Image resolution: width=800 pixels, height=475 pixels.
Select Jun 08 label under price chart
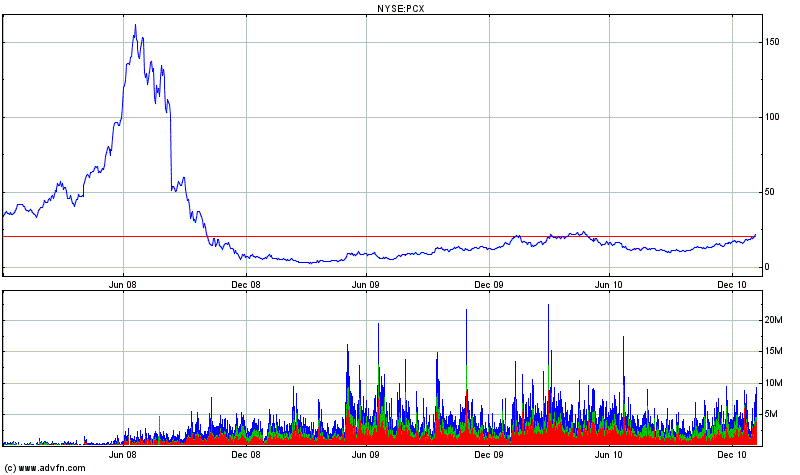coord(124,283)
